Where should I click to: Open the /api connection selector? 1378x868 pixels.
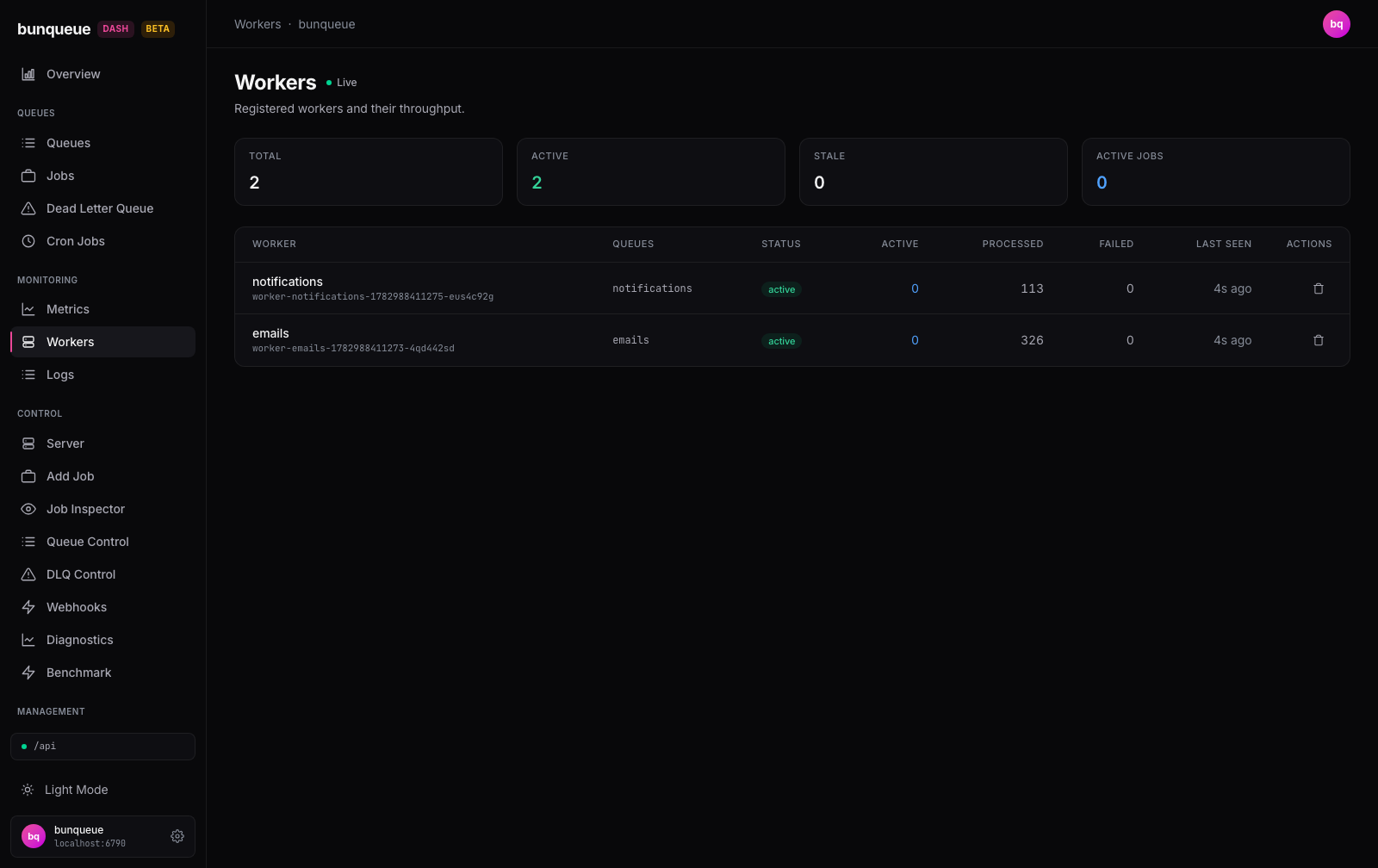click(x=102, y=747)
